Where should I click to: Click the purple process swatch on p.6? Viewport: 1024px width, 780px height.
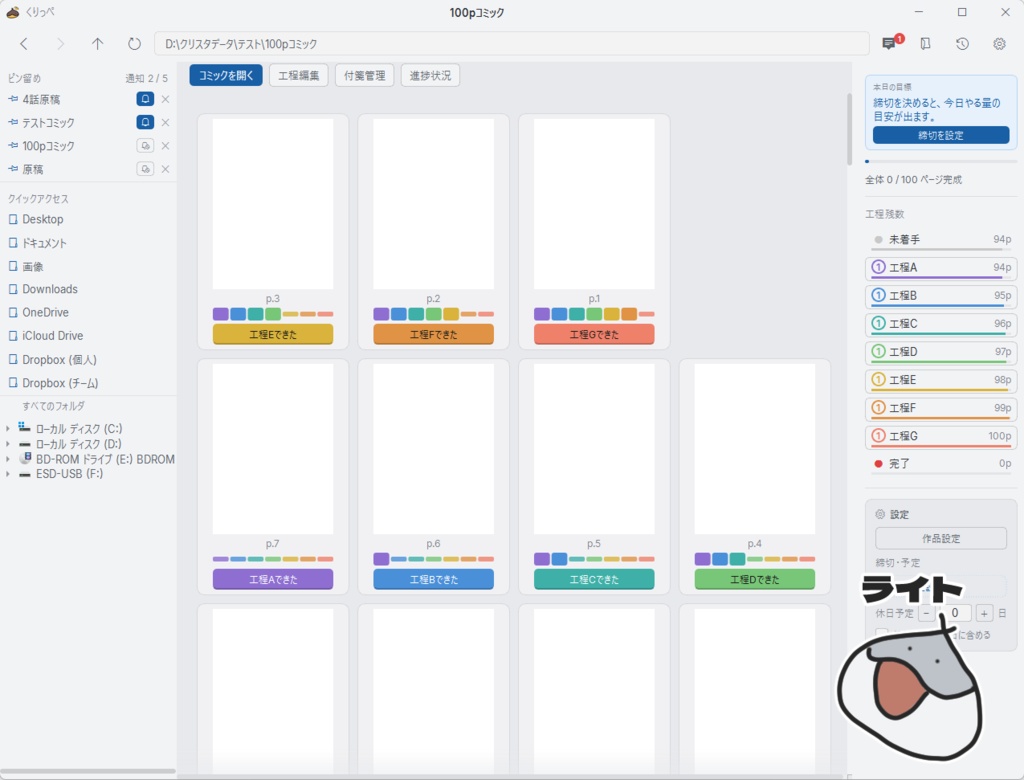(x=381, y=559)
